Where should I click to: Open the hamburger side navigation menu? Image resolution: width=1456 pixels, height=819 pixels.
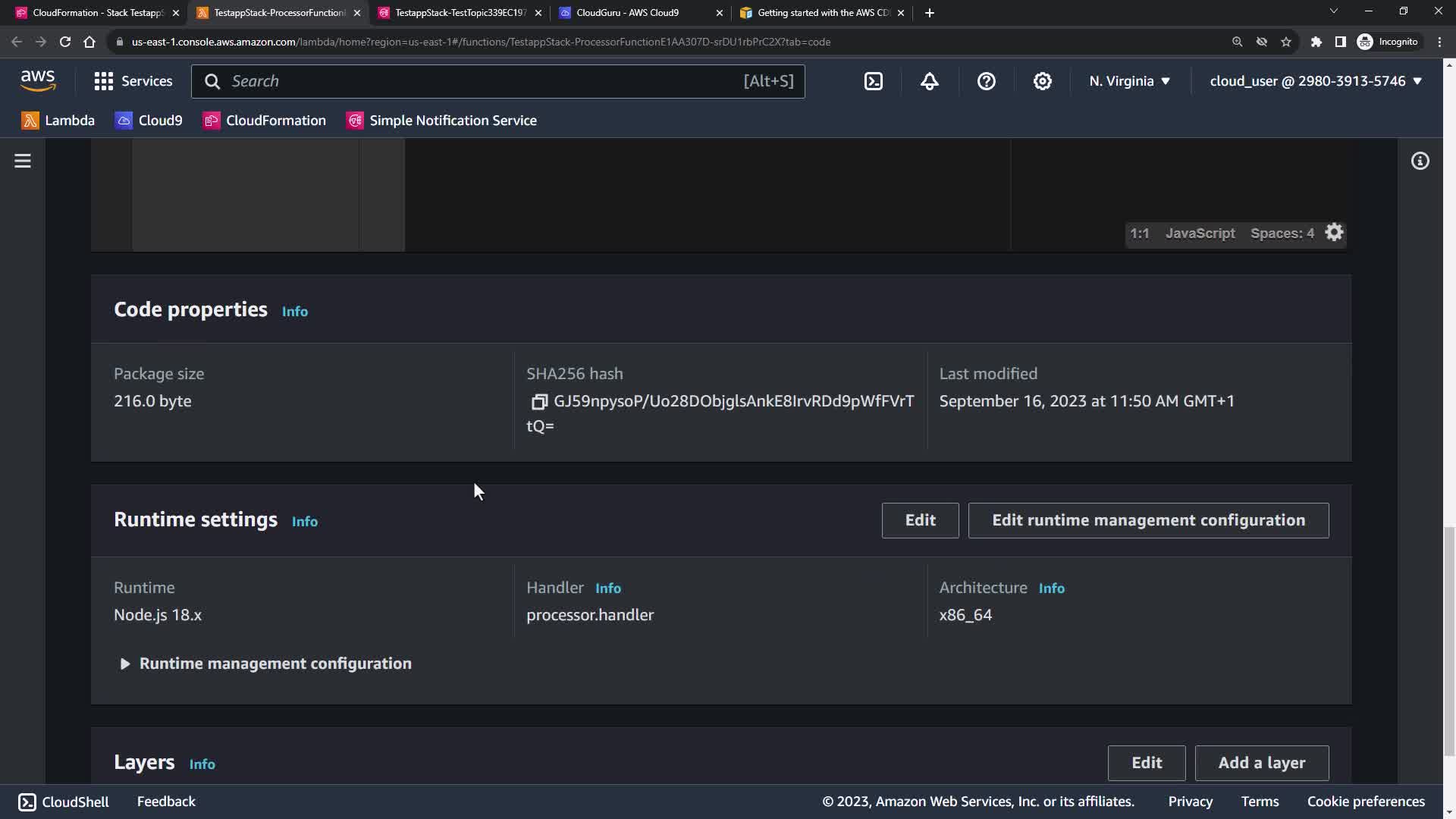[x=23, y=161]
